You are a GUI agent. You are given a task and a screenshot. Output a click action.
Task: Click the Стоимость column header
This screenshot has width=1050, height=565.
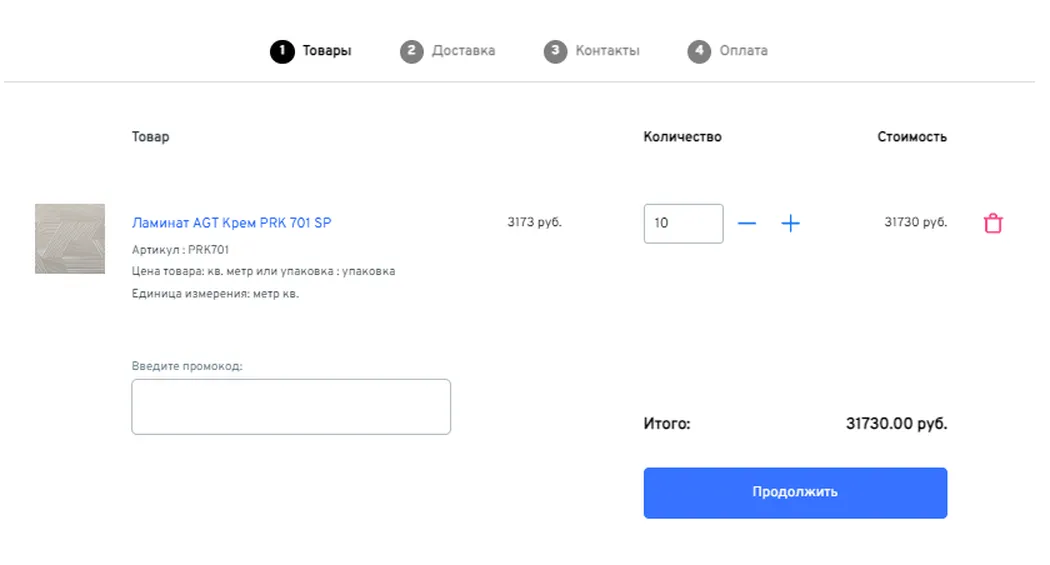[911, 137]
